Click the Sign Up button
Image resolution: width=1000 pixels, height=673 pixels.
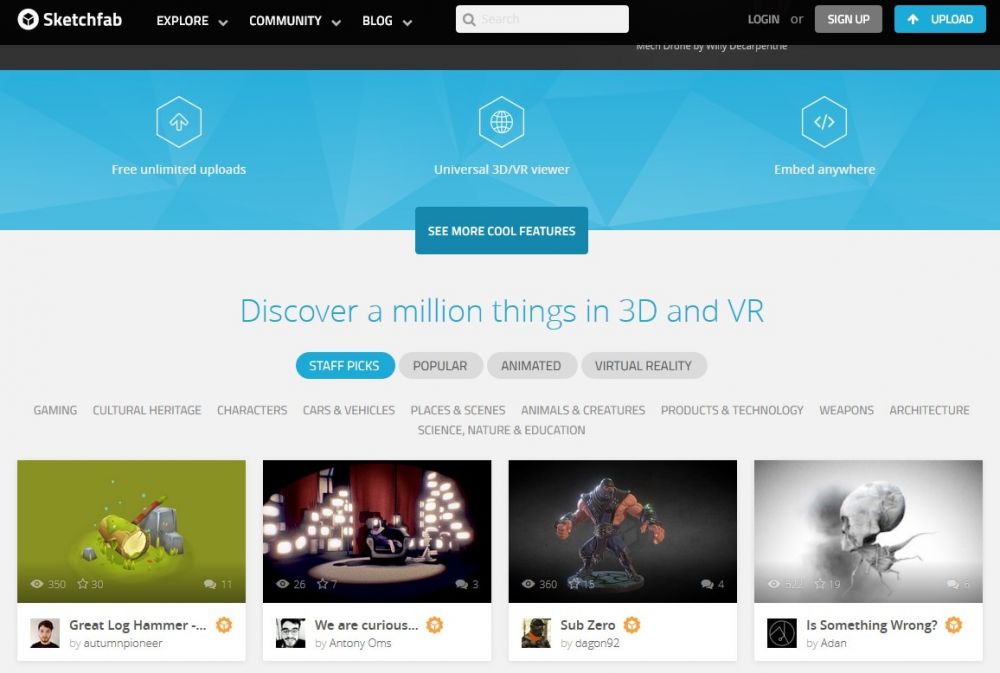click(x=848, y=19)
